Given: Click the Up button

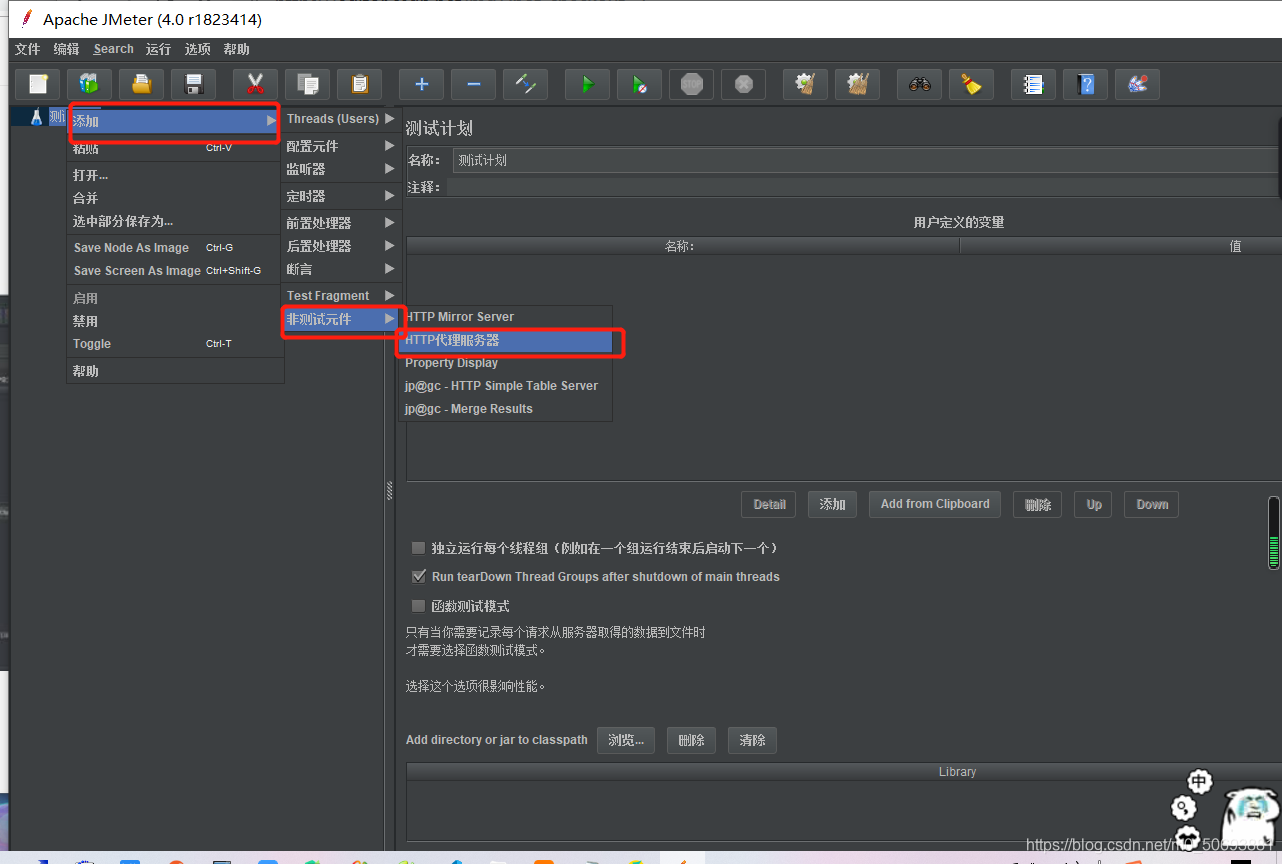Looking at the screenshot, I should click(x=1094, y=504).
